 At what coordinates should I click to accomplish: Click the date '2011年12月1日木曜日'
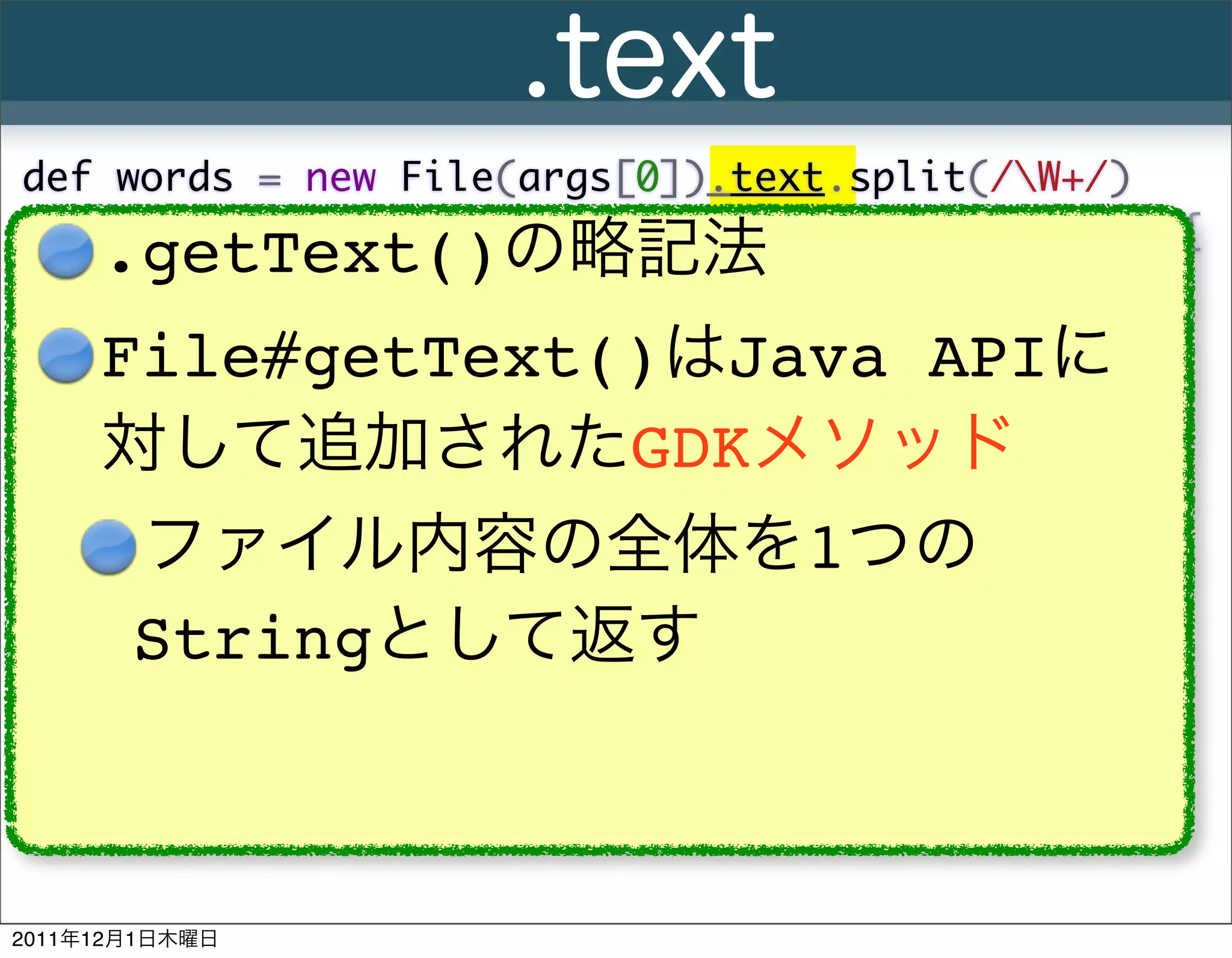point(114,939)
